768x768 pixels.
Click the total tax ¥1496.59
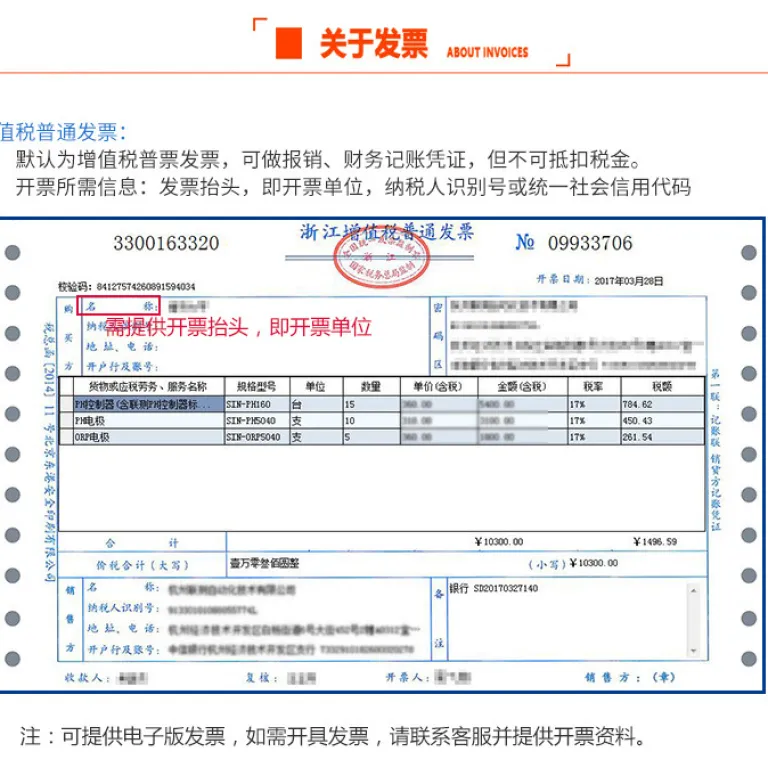(x=655, y=542)
